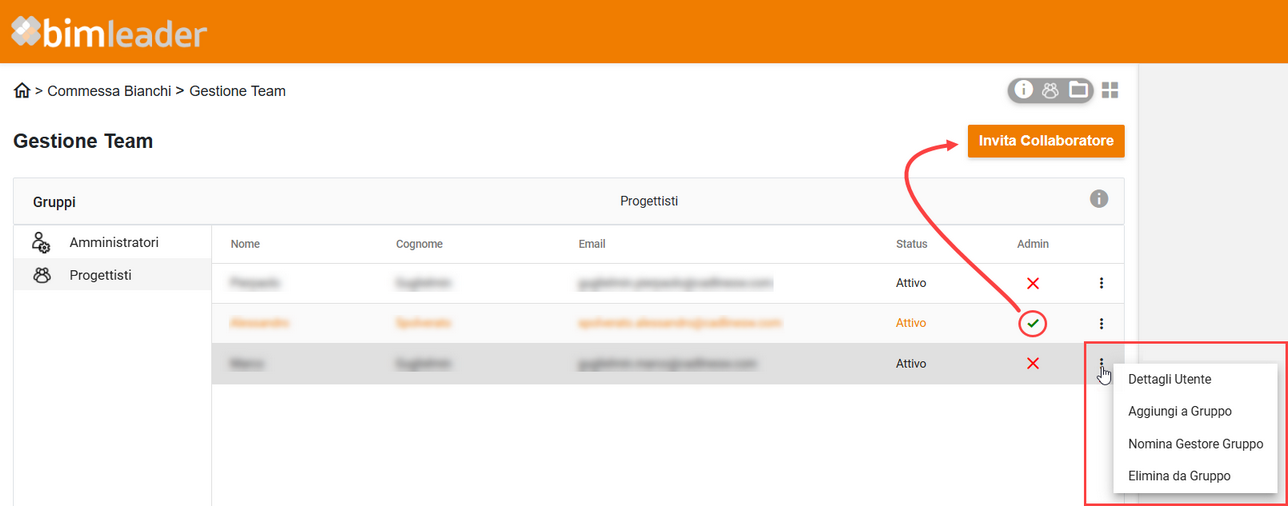Click Attivo status in gray highlighted row
The height and width of the screenshot is (506, 1288).
pos(911,363)
